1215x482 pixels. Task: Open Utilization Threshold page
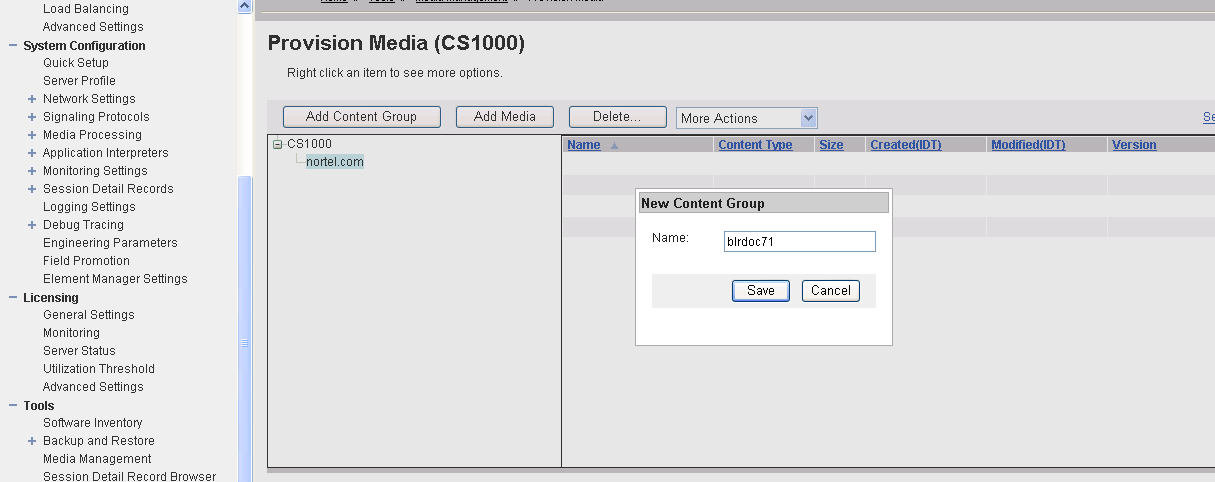(x=99, y=369)
